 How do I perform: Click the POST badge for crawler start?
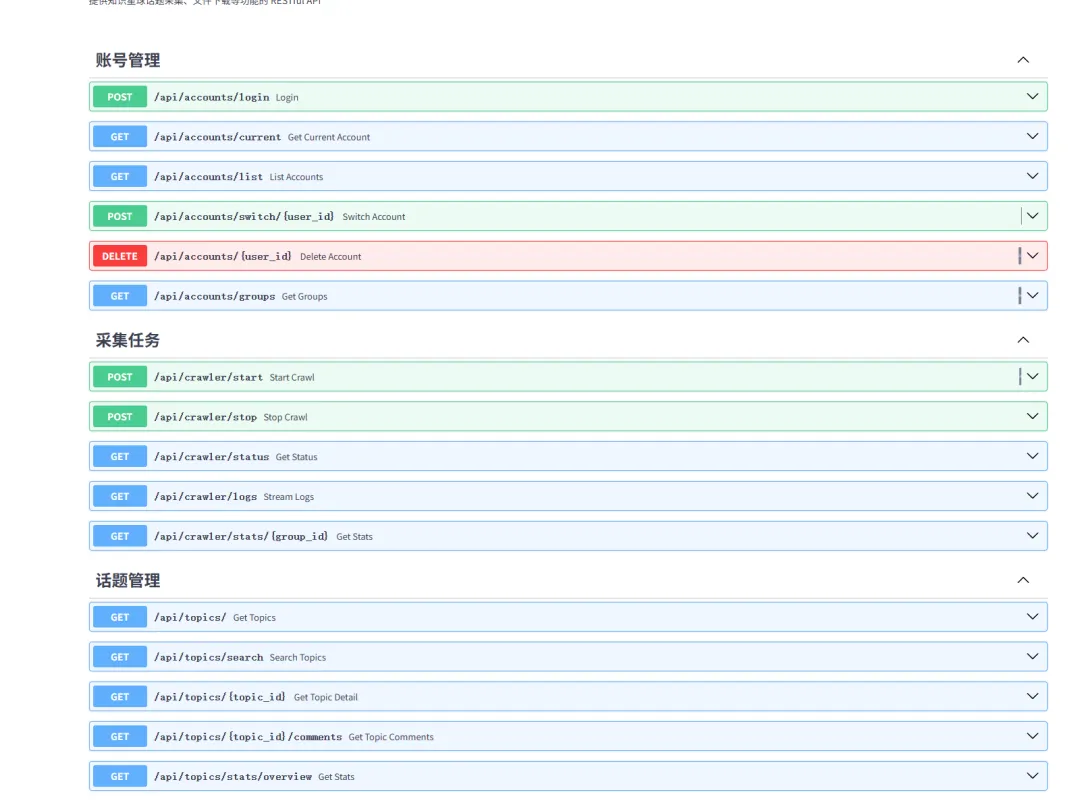tap(120, 377)
